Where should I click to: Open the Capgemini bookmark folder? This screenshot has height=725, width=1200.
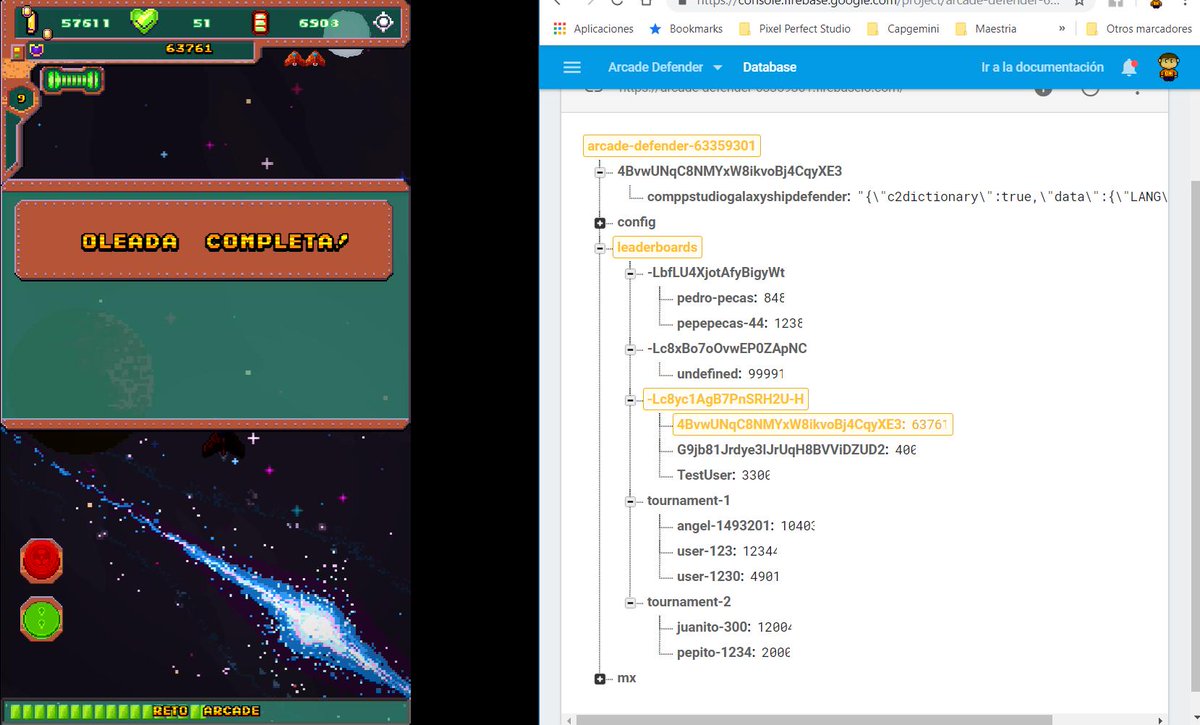click(903, 29)
